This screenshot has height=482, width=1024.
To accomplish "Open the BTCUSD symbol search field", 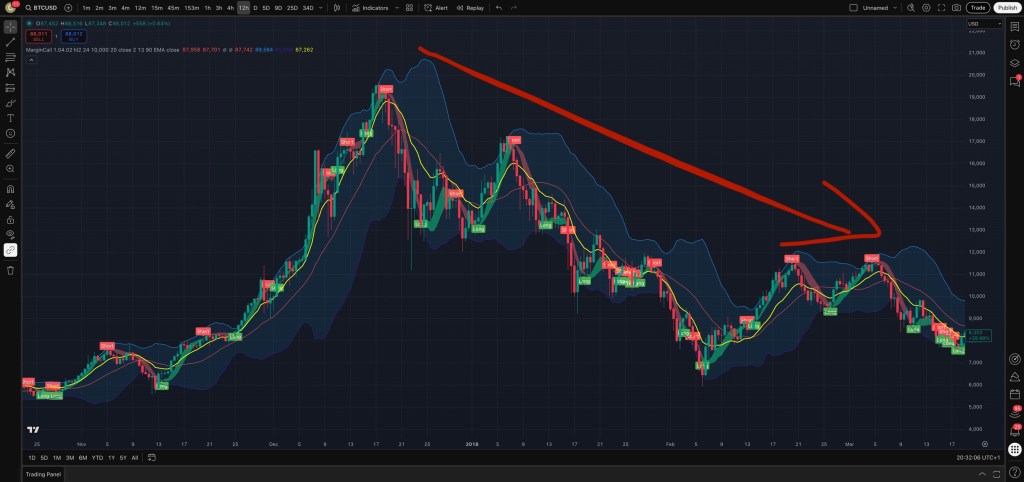I will [42, 8].
